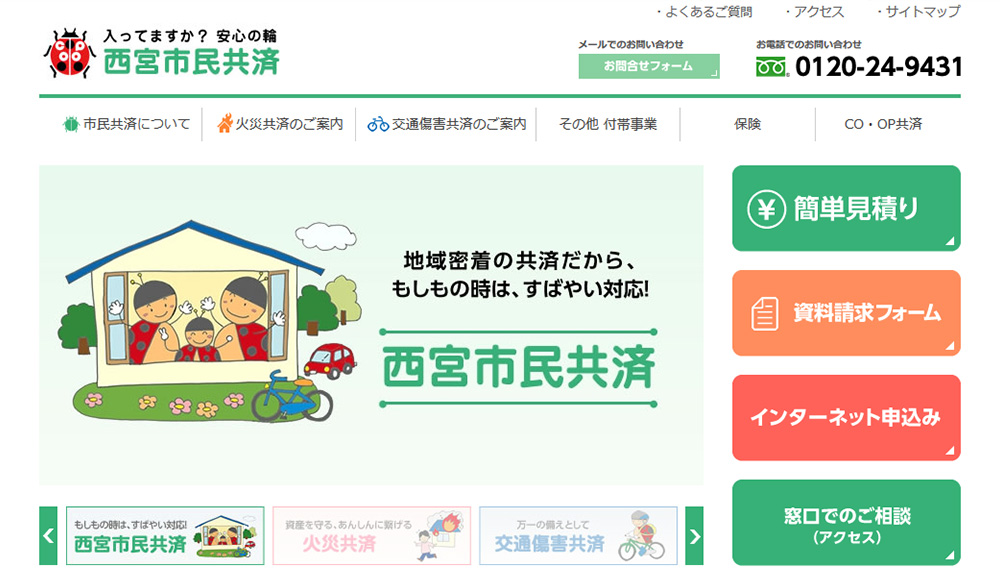Open サイトマップ link
The height and width of the screenshot is (580, 1000).
point(918,11)
